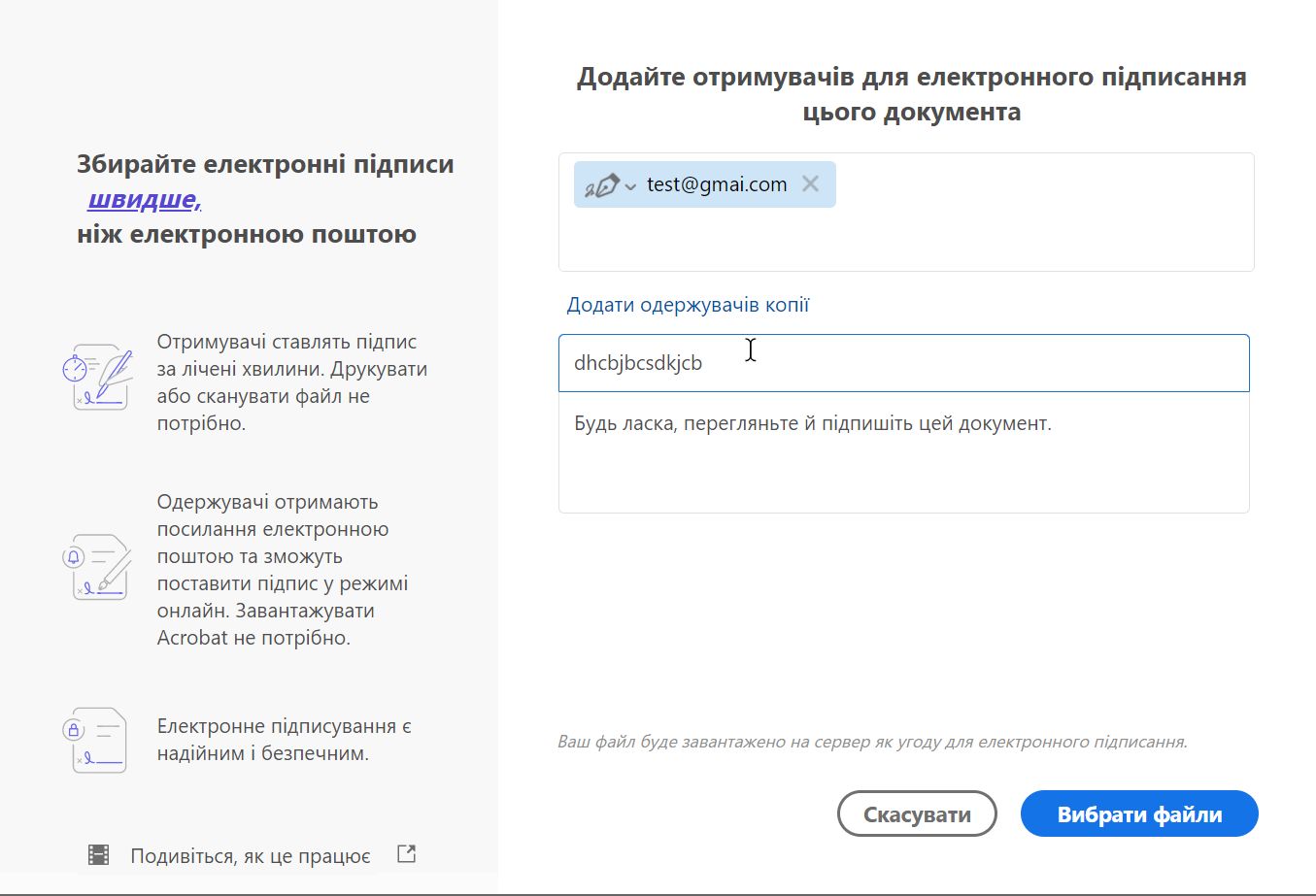Open the recipient role dropdown chevron on email chip
The width and height of the screenshot is (1316, 896).
(630, 184)
